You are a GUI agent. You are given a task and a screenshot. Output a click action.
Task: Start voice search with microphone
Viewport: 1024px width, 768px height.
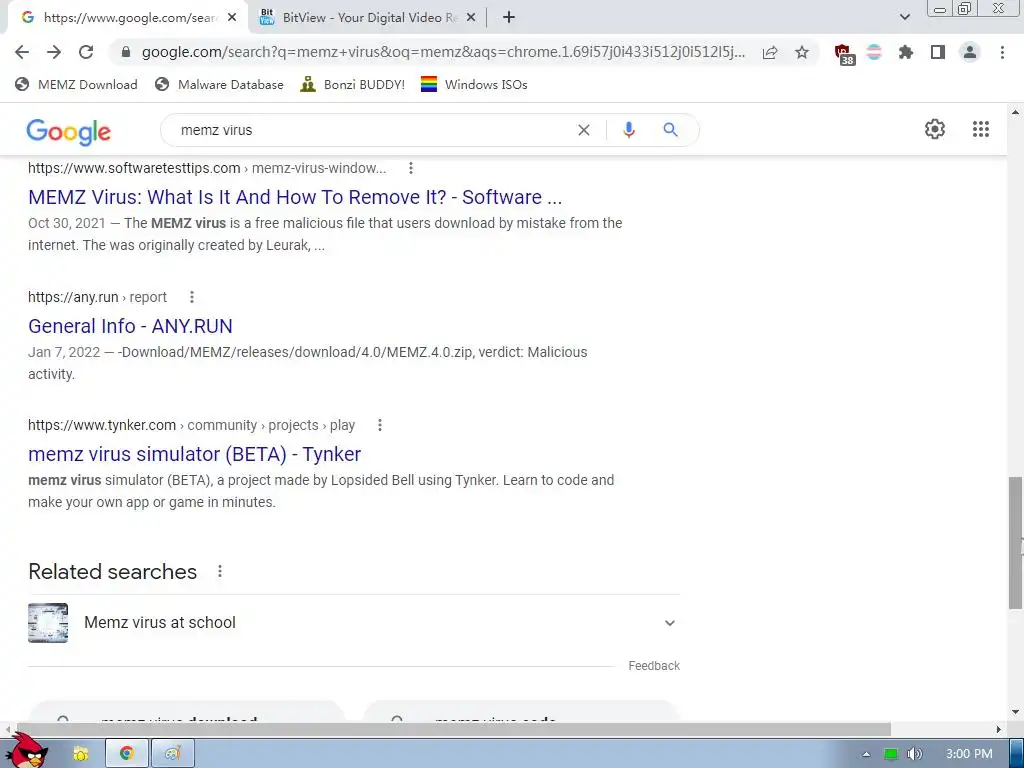[x=628, y=130]
